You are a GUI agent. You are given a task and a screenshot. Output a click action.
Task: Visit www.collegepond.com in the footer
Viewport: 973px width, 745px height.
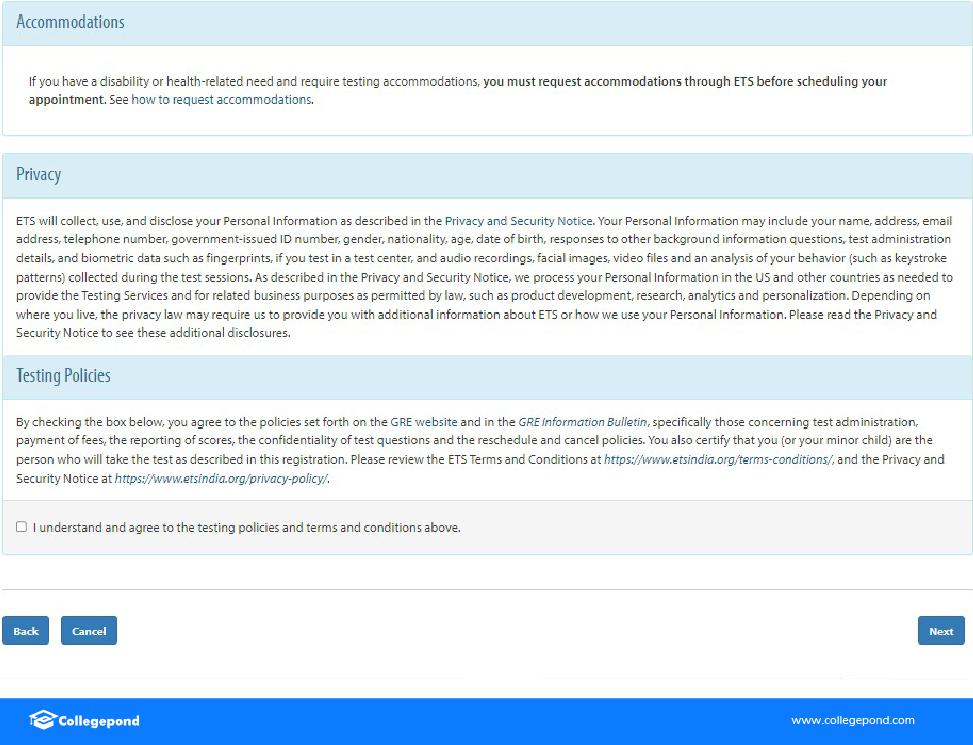[852, 720]
